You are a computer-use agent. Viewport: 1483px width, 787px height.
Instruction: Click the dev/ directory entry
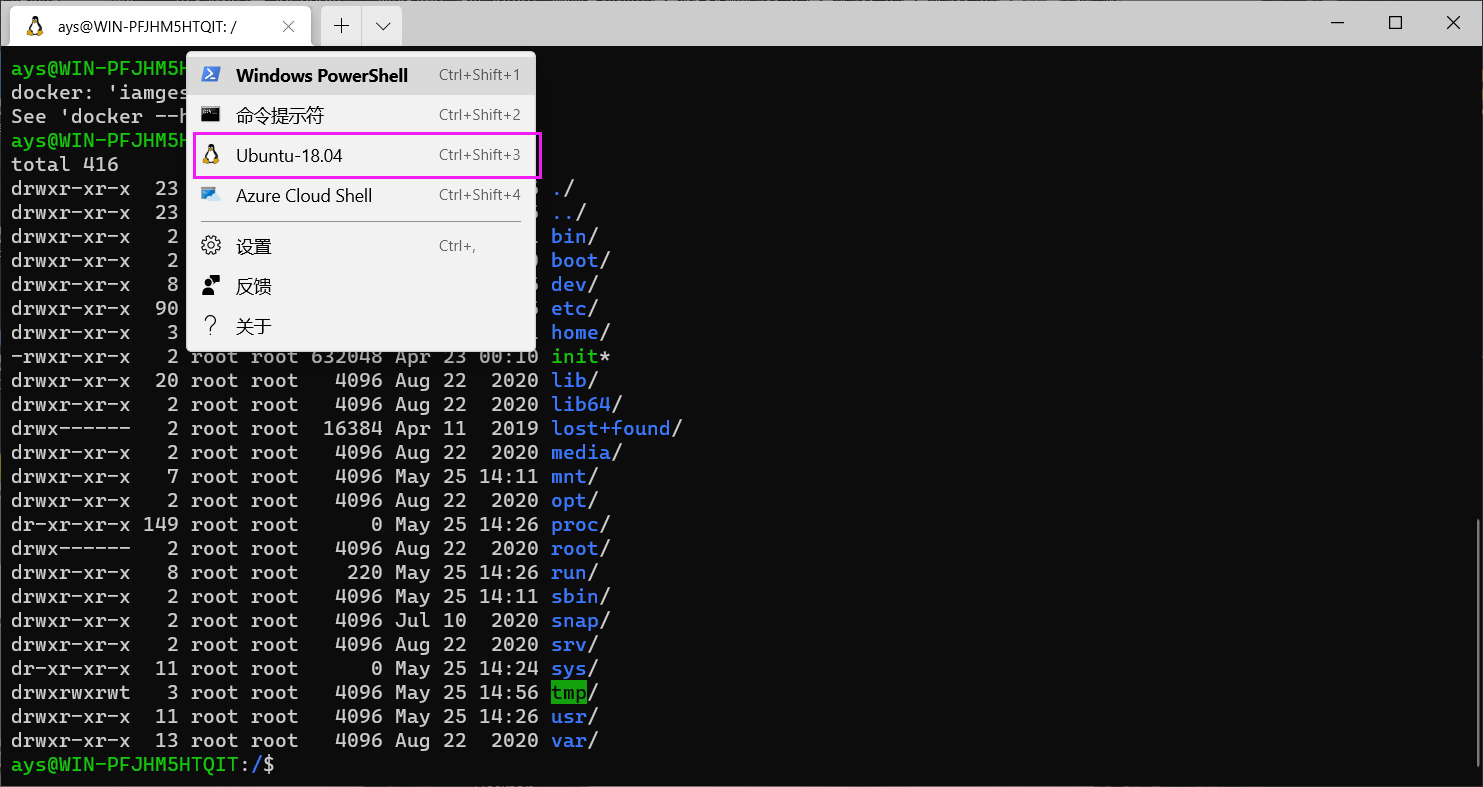point(575,284)
